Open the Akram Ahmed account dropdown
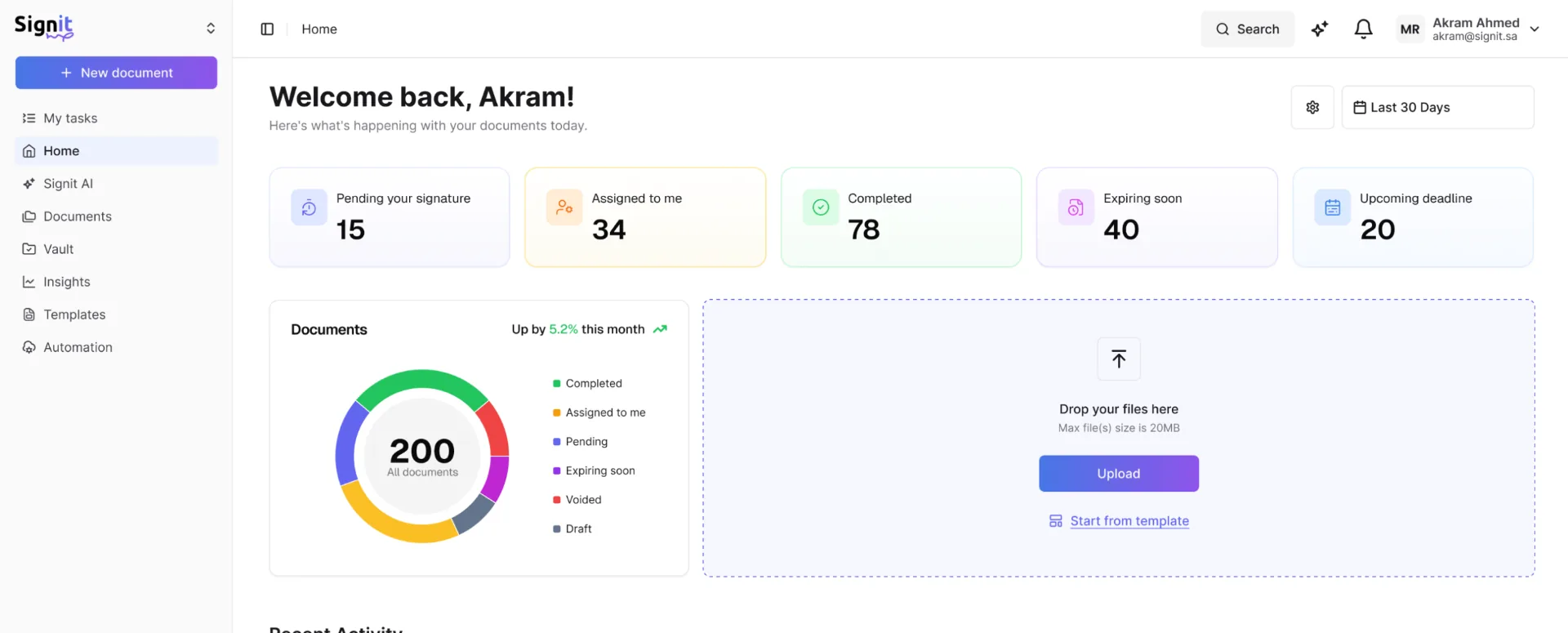This screenshot has width=1568, height=633. coord(1534,29)
